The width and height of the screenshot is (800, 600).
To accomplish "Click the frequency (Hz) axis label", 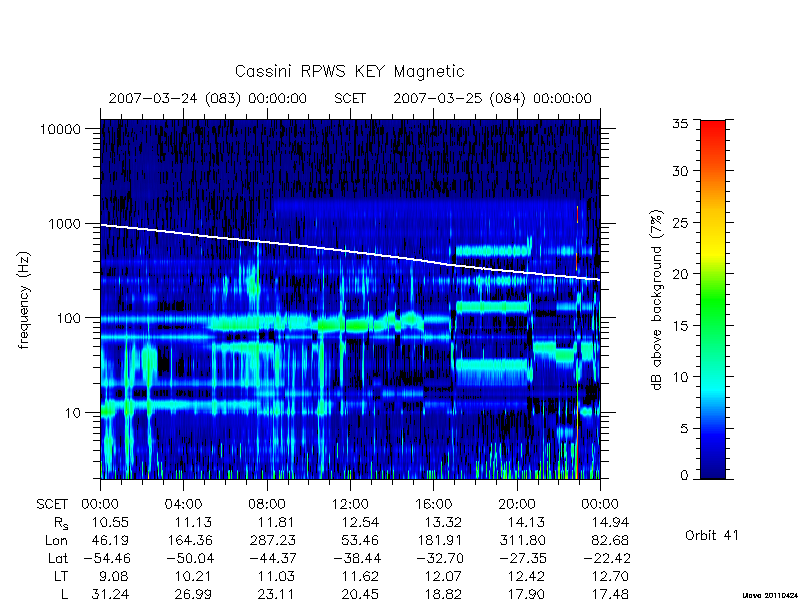I will (x=24, y=300).
